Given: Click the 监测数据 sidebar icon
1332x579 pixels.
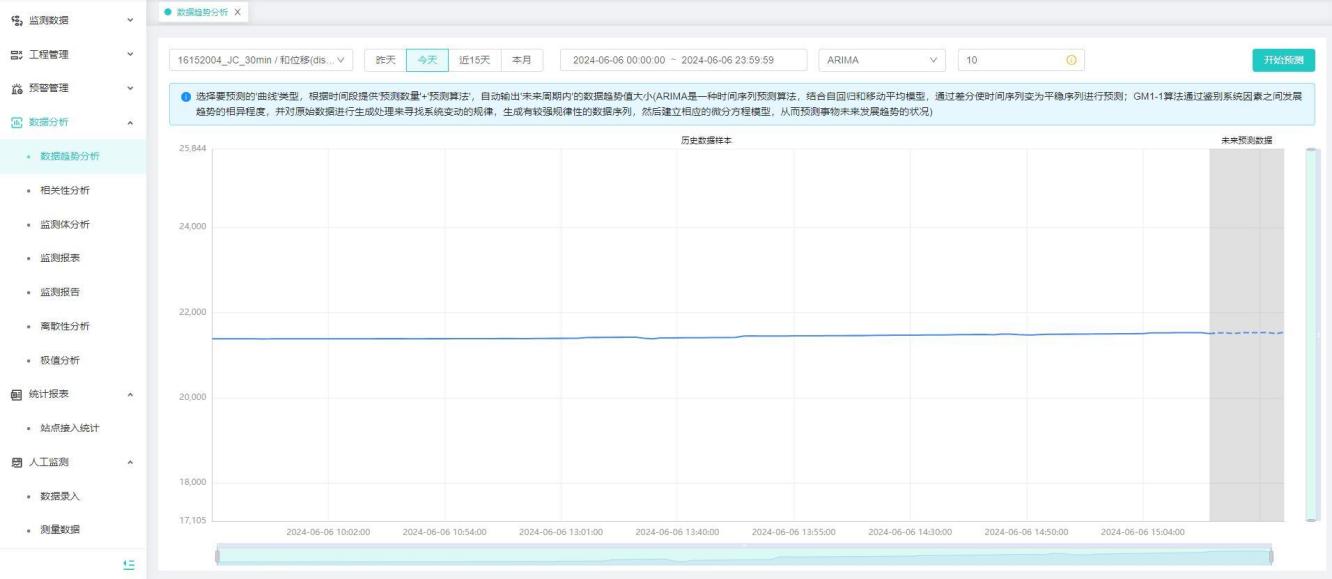Looking at the screenshot, I should 16,20.
